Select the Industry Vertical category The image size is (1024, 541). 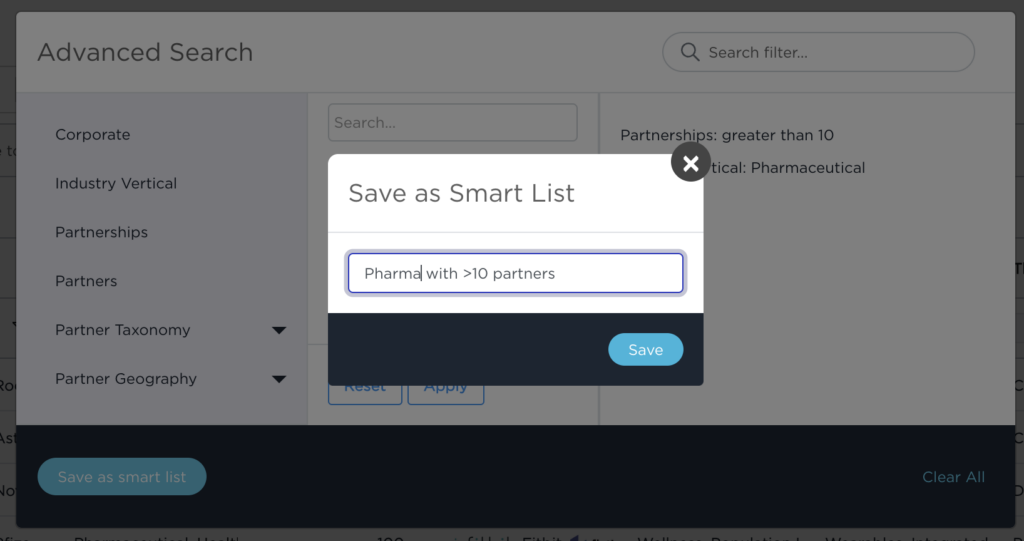(x=116, y=184)
